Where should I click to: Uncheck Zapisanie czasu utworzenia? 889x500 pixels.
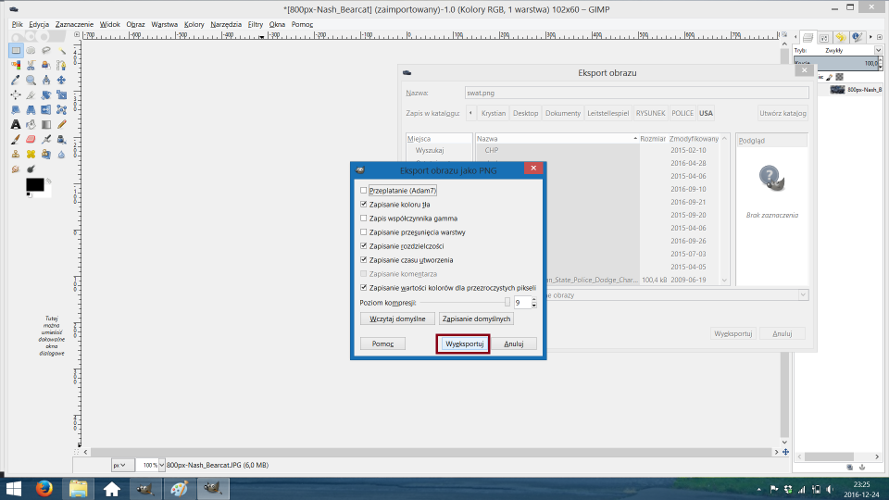pyautogui.click(x=363, y=260)
